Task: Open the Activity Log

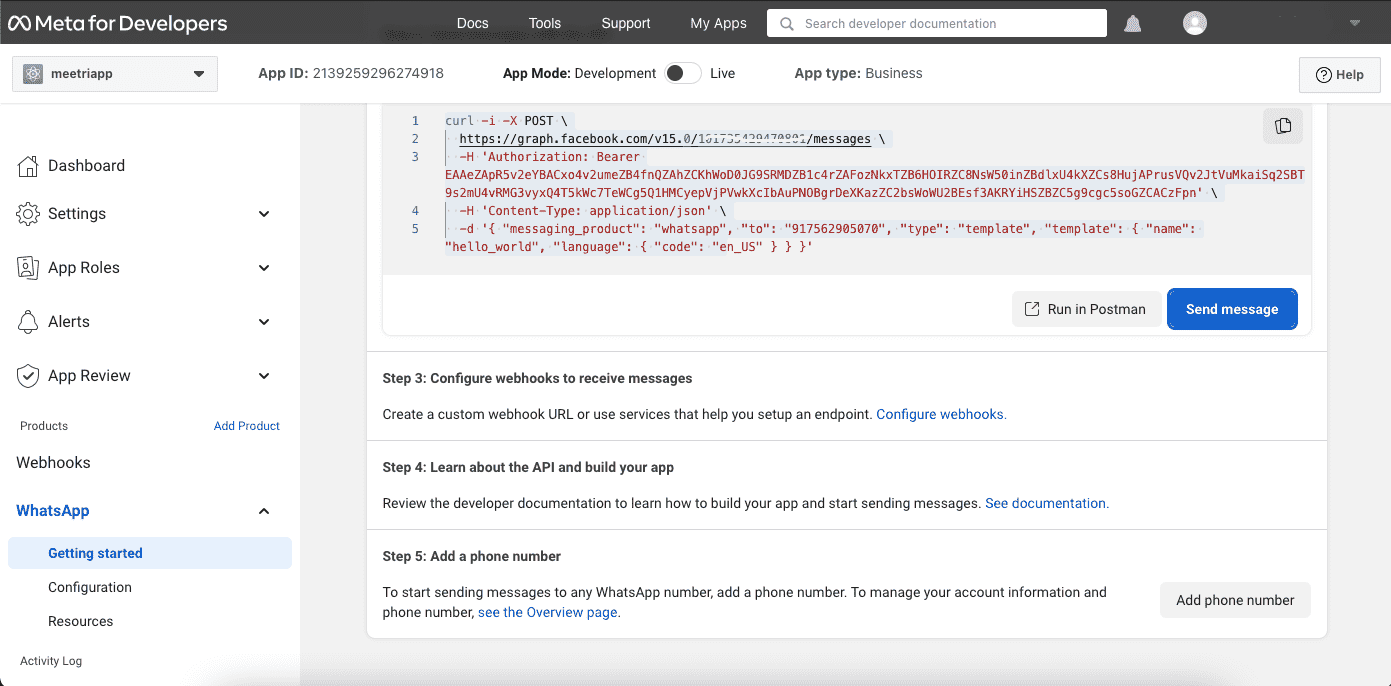Action: tap(51, 661)
